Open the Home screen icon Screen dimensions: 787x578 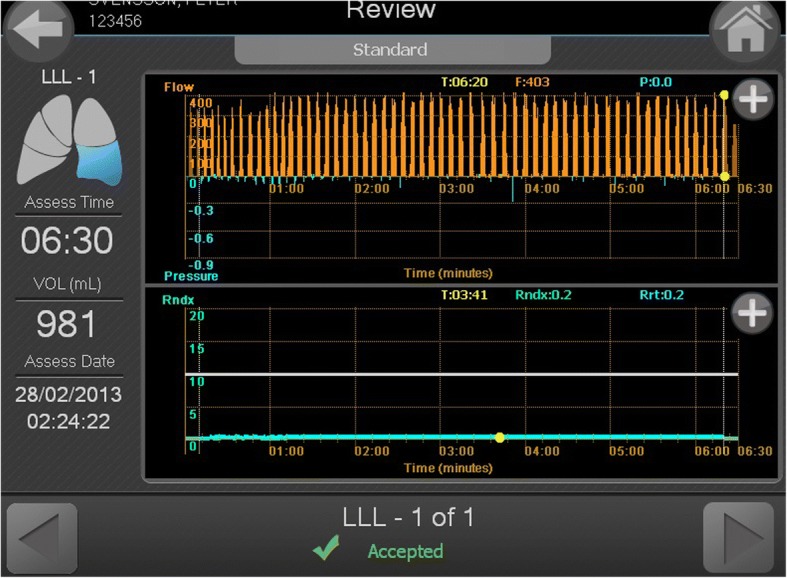point(747,31)
